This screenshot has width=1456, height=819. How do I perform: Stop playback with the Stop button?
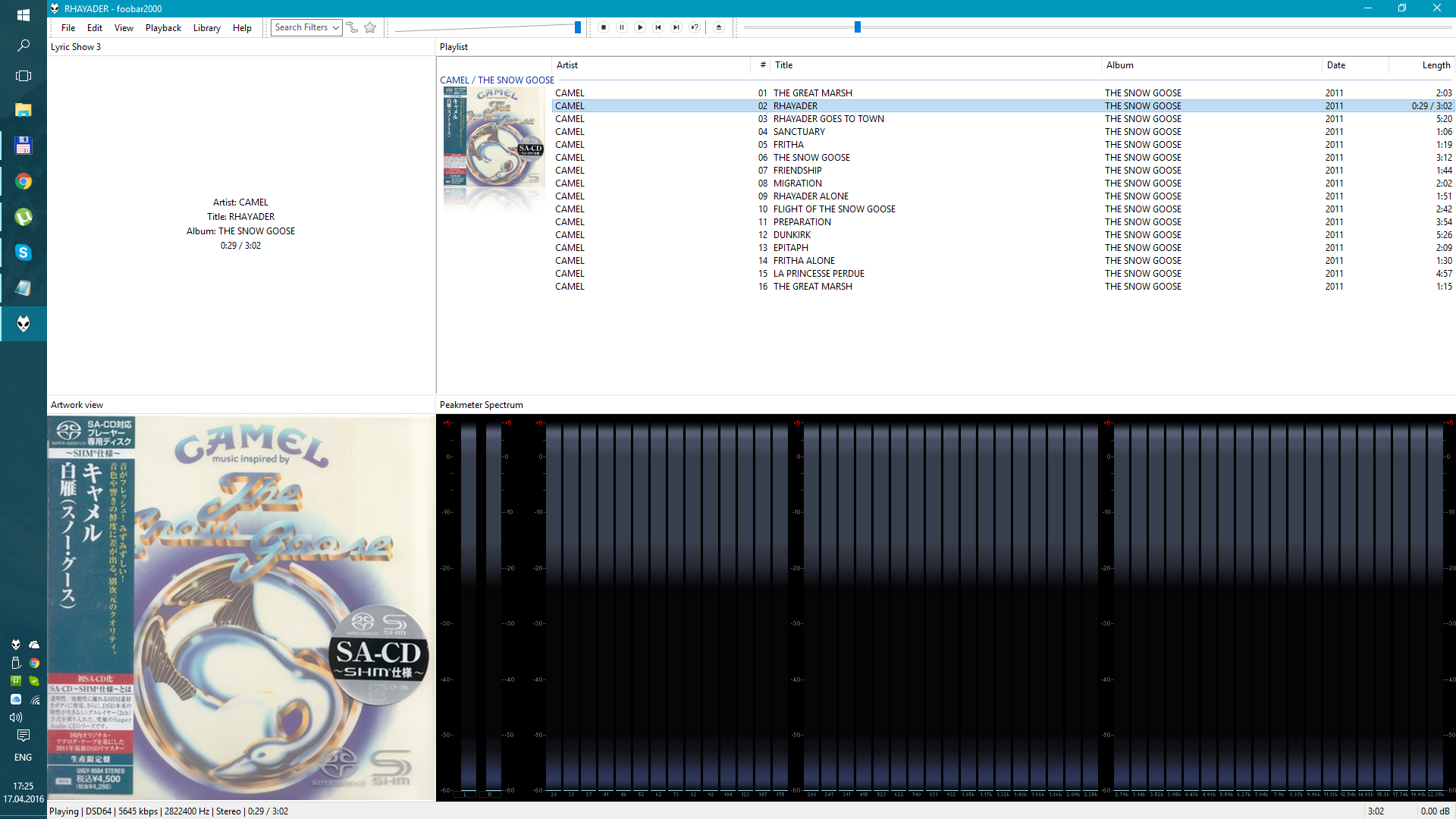pos(604,27)
